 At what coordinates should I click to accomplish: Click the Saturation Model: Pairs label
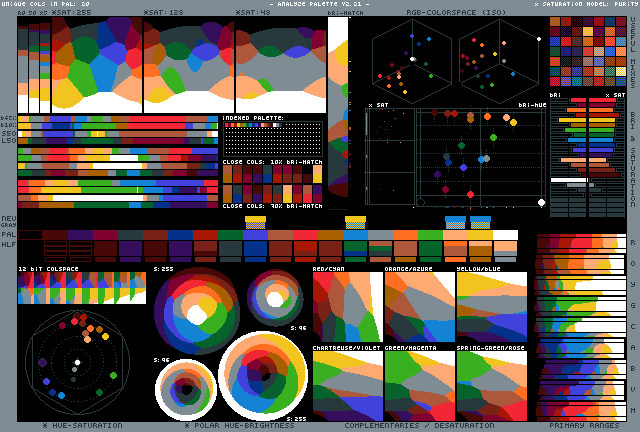pos(581,5)
